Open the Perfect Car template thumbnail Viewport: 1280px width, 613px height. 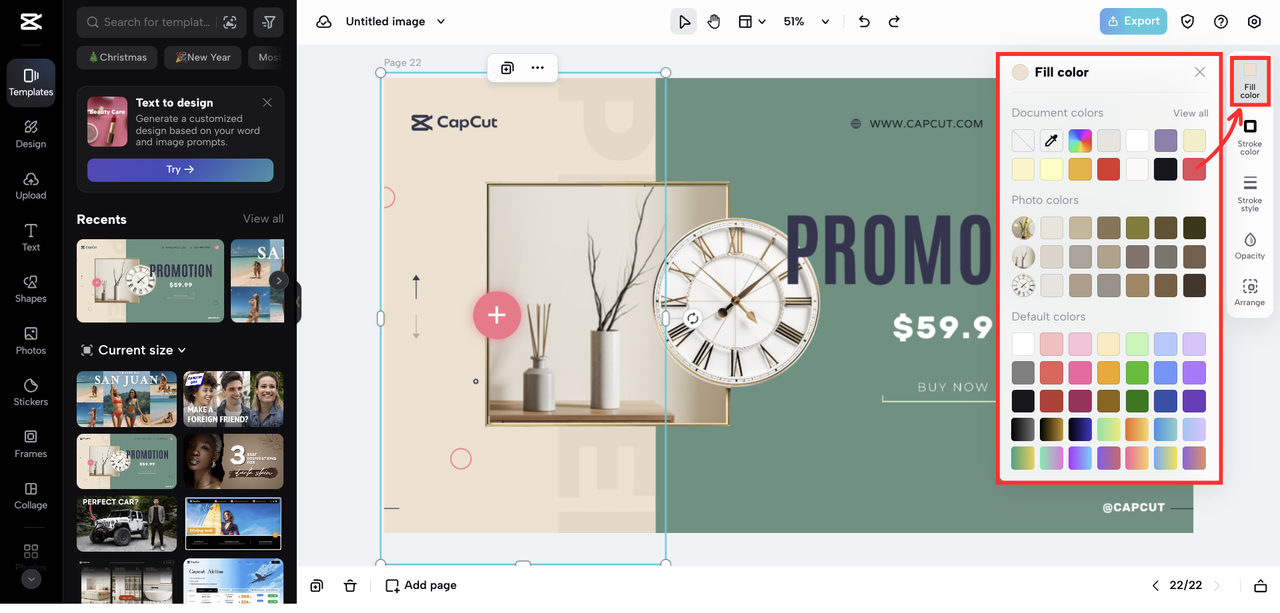point(127,524)
